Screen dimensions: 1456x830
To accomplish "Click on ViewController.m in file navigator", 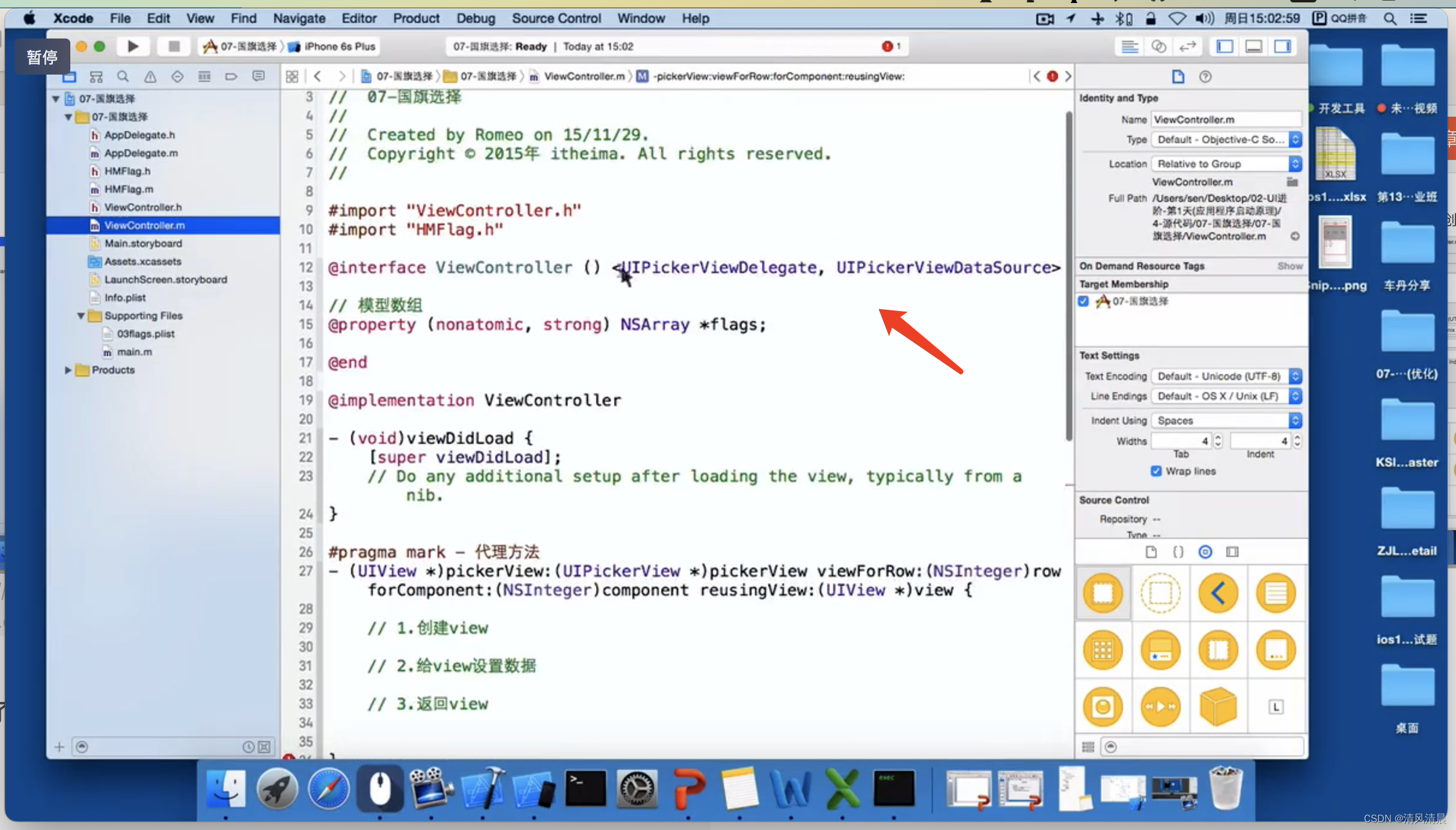I will [144, 225].
